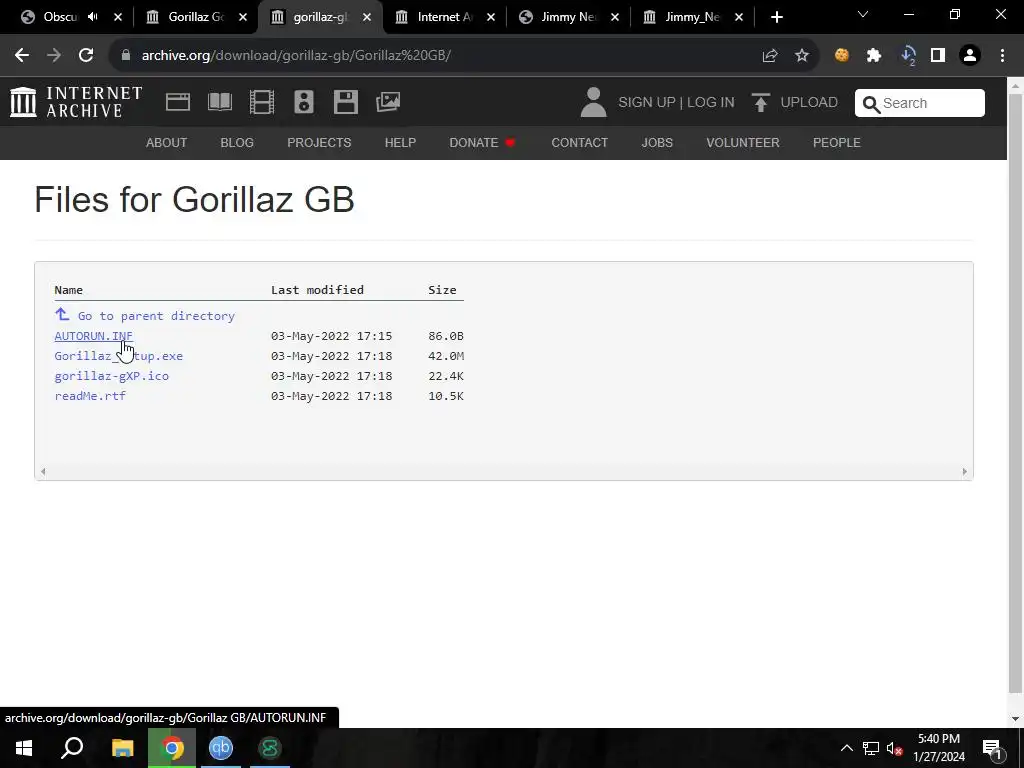Open the PEOPLE menu item

click(x=837, y=142)
